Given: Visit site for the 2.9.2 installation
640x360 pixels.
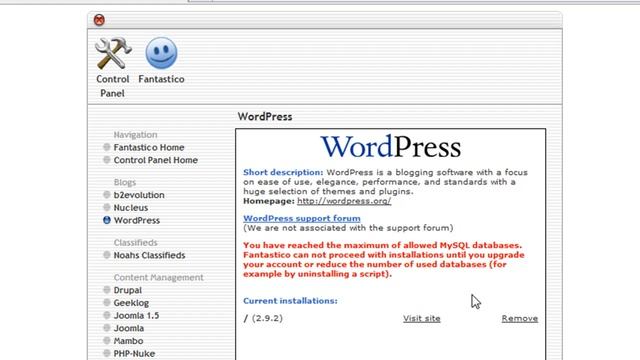Looking at the screenshot, I should tap(422, 318).
